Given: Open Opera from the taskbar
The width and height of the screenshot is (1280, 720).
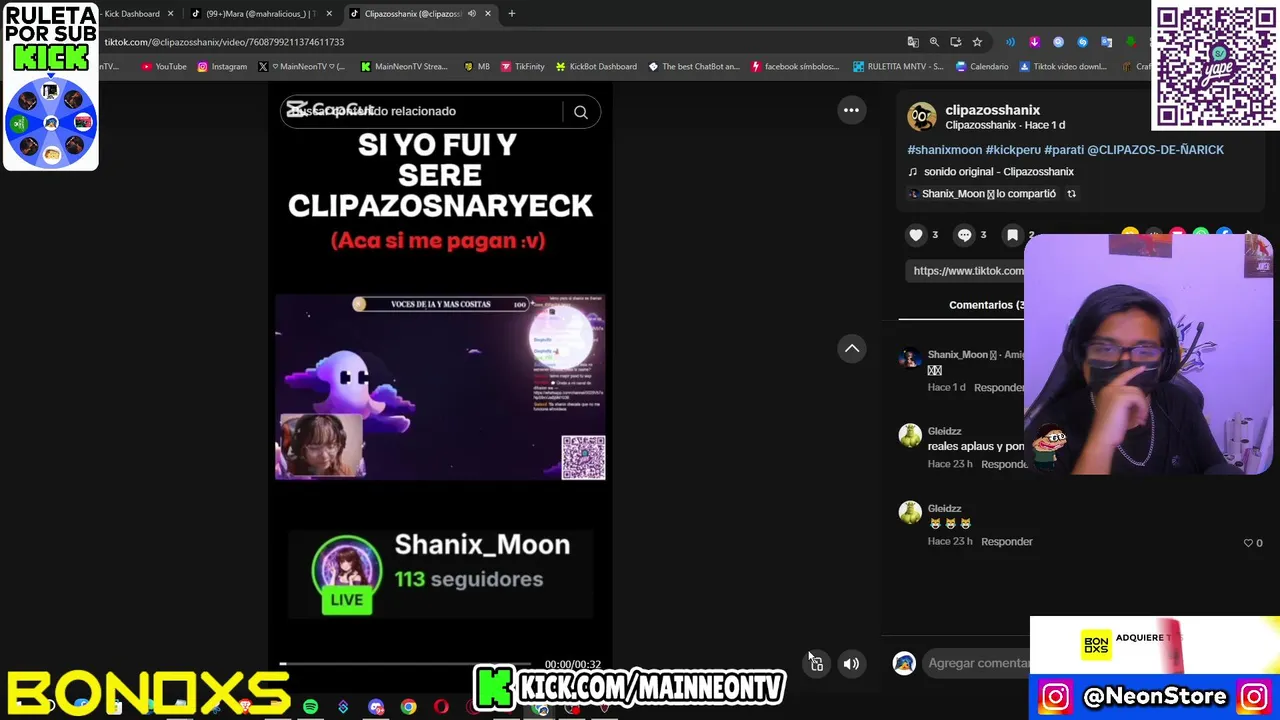Looking at the screenshot, I should (441, 707).
